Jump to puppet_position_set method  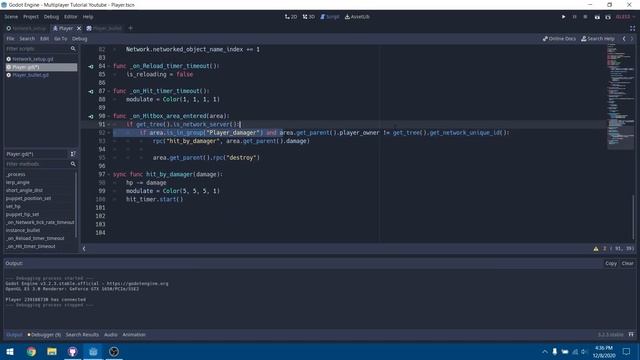click(x=29, y=198)
